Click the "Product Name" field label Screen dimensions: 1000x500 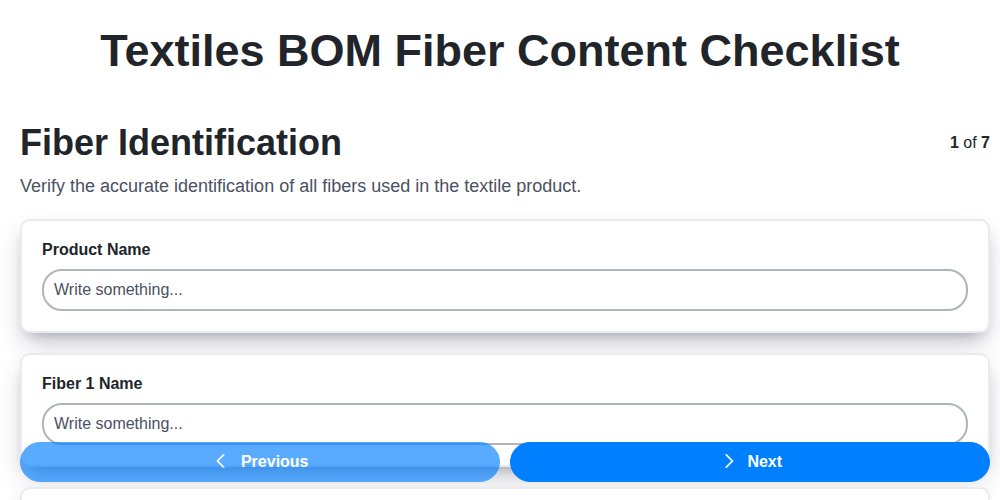click(96, 250)
